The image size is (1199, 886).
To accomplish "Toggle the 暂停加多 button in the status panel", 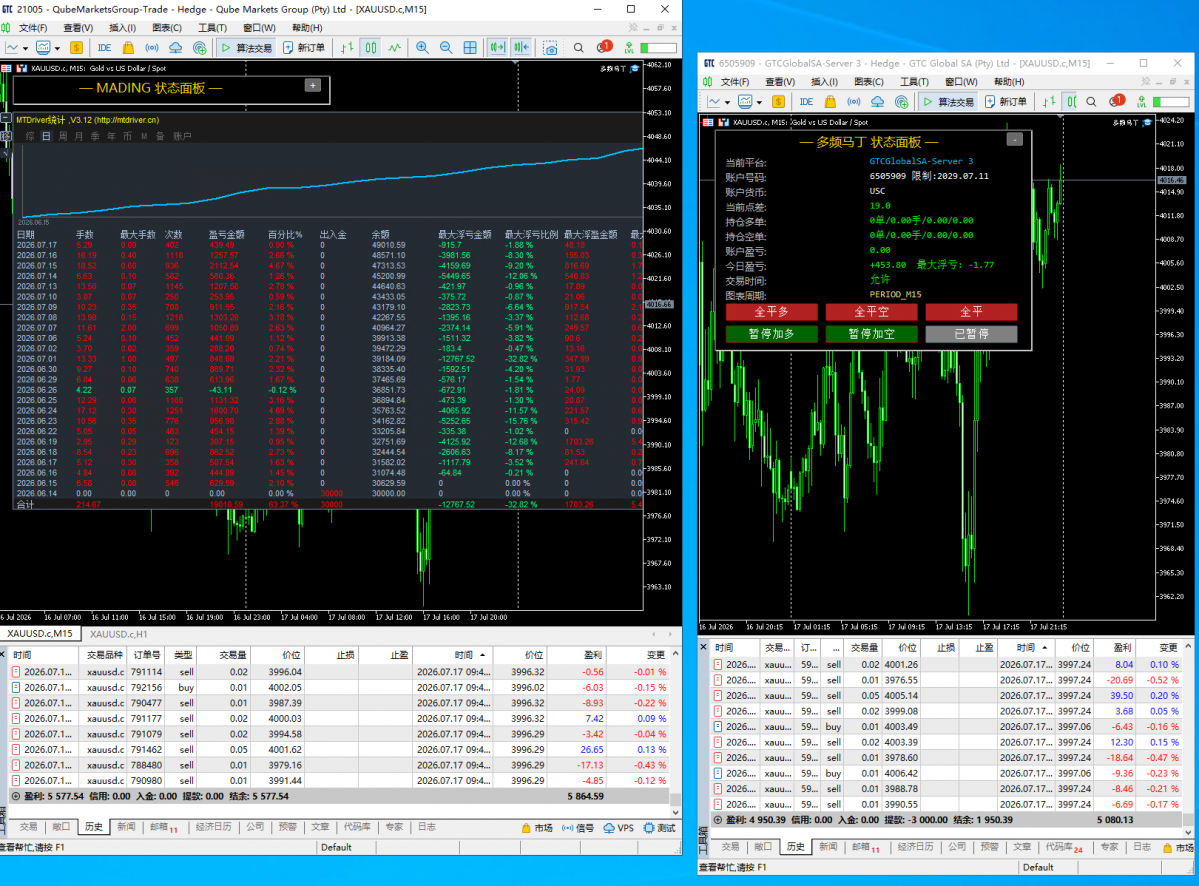I will pos(772,334).
